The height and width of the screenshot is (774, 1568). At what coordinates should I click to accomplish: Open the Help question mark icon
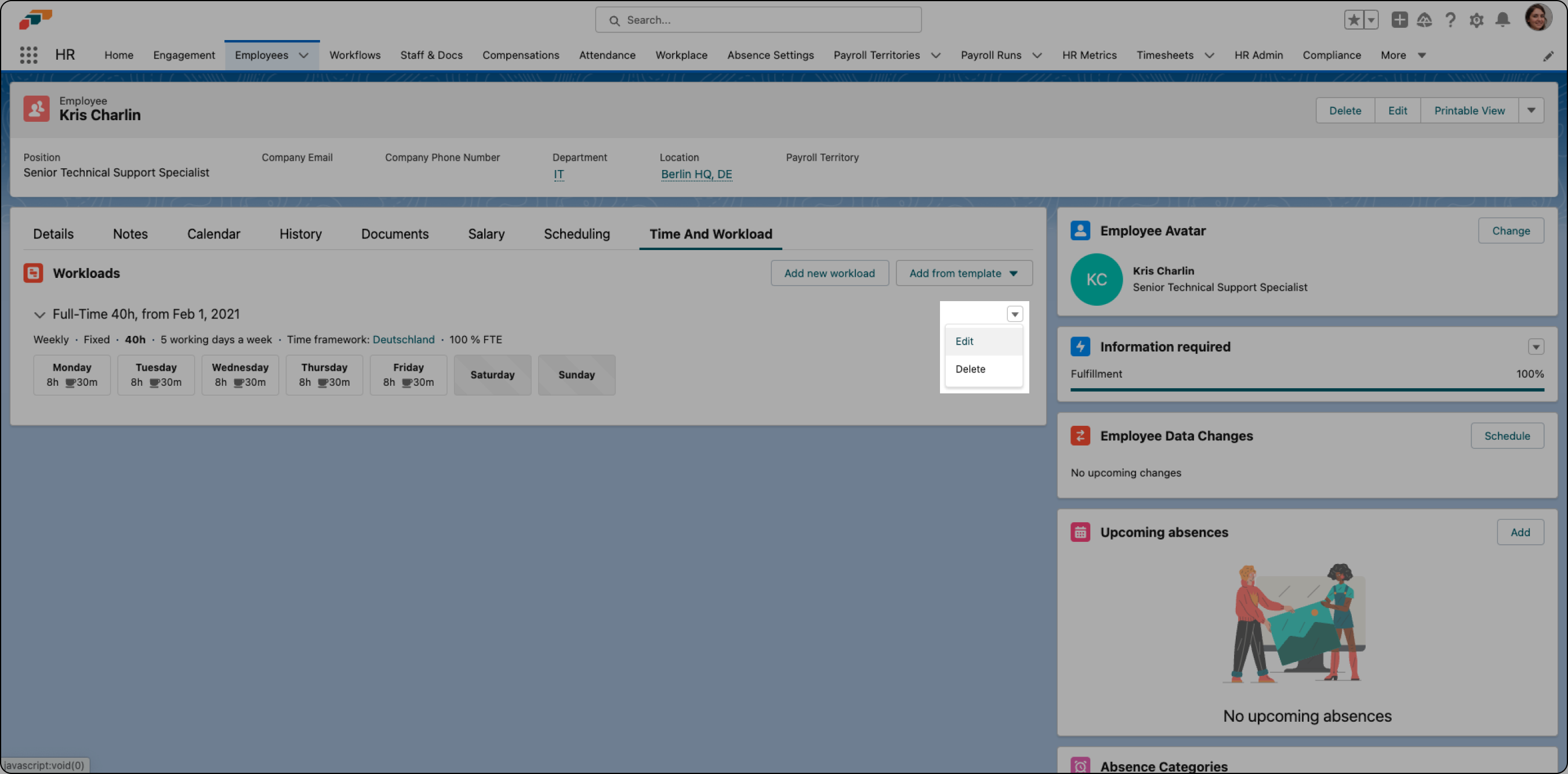click(x=1450, y=20)
